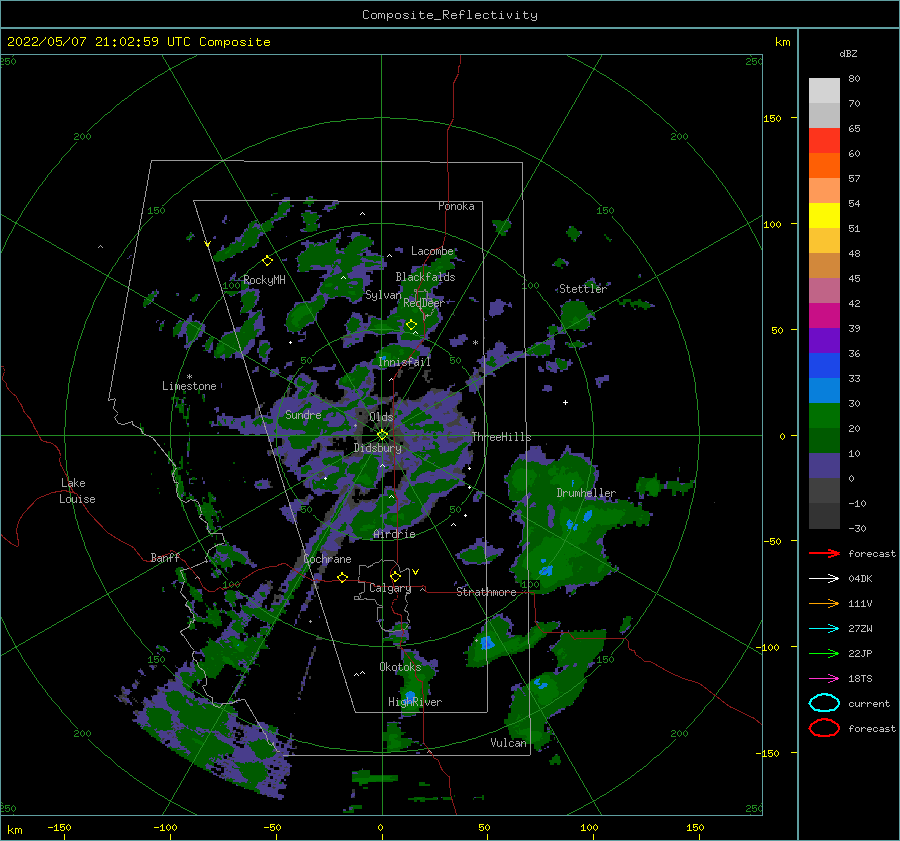Click the Sundre town label
The height and width of the screenshot is (841, 900).
coord(303,414)
